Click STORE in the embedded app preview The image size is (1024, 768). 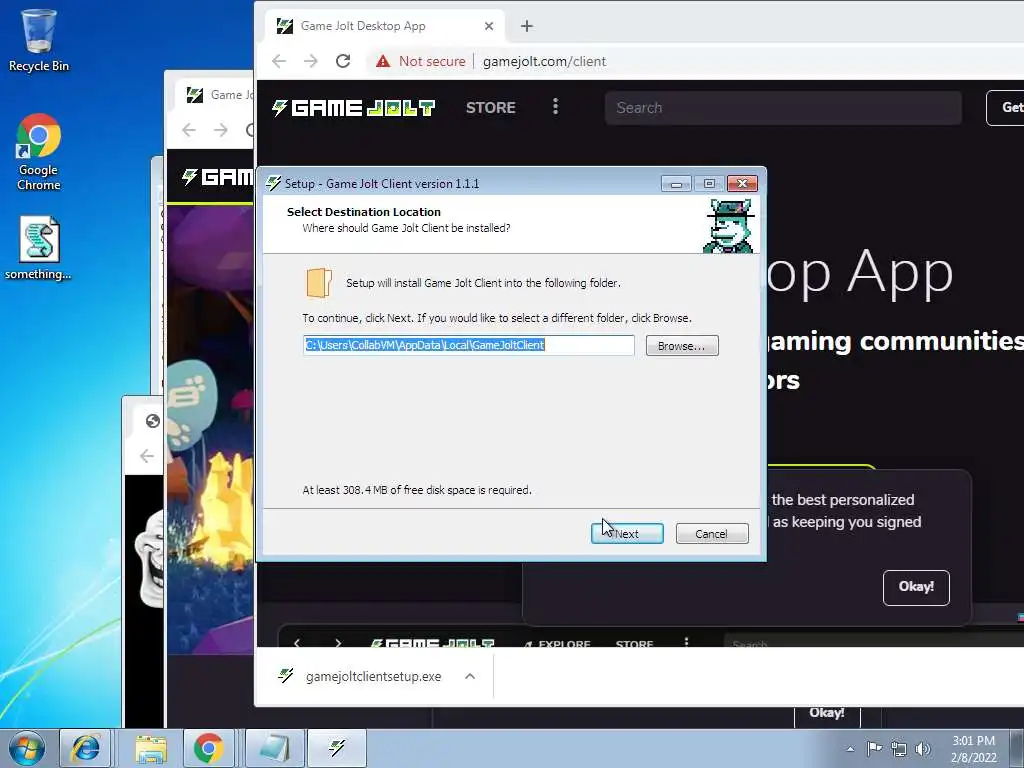pyautogui.click(x=634, y=644)
